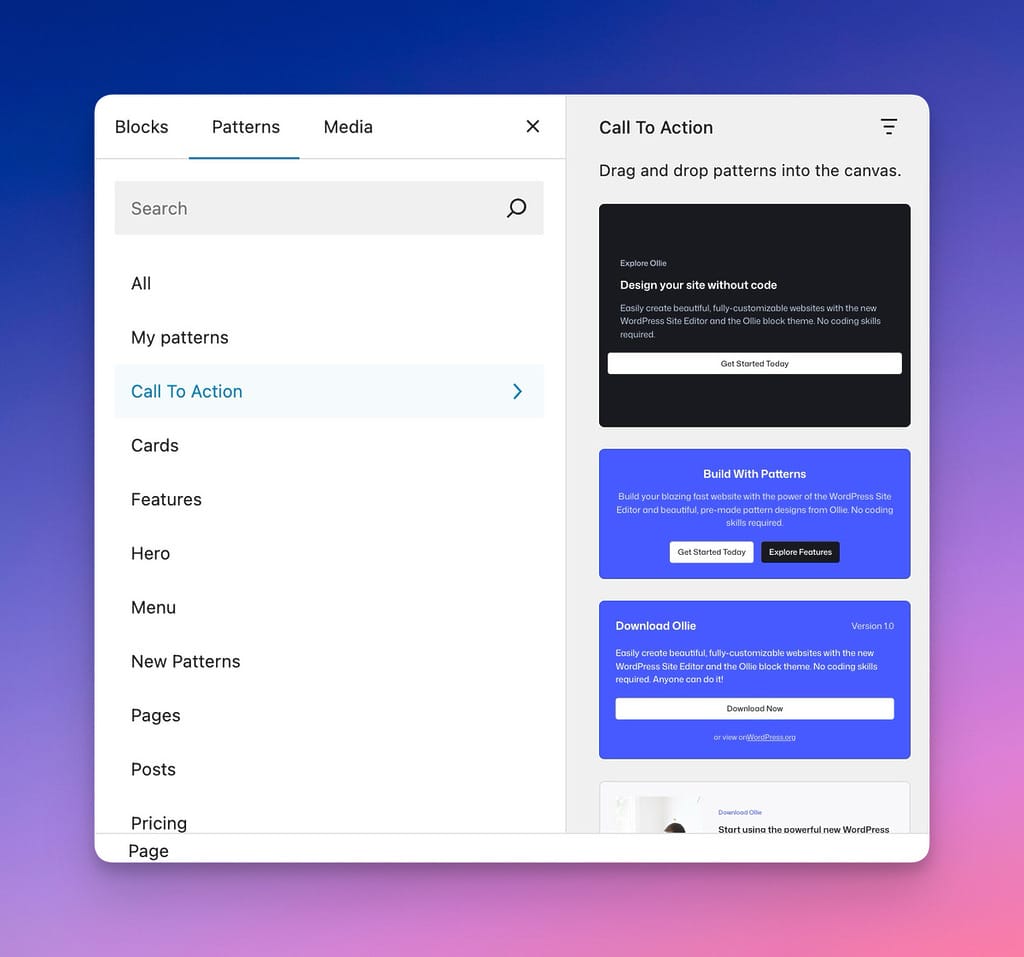Viewport: 1024px width, 957px height.
Task: Open the Menu pattern category
Action: pyautogui.click(x=153, y=607)
